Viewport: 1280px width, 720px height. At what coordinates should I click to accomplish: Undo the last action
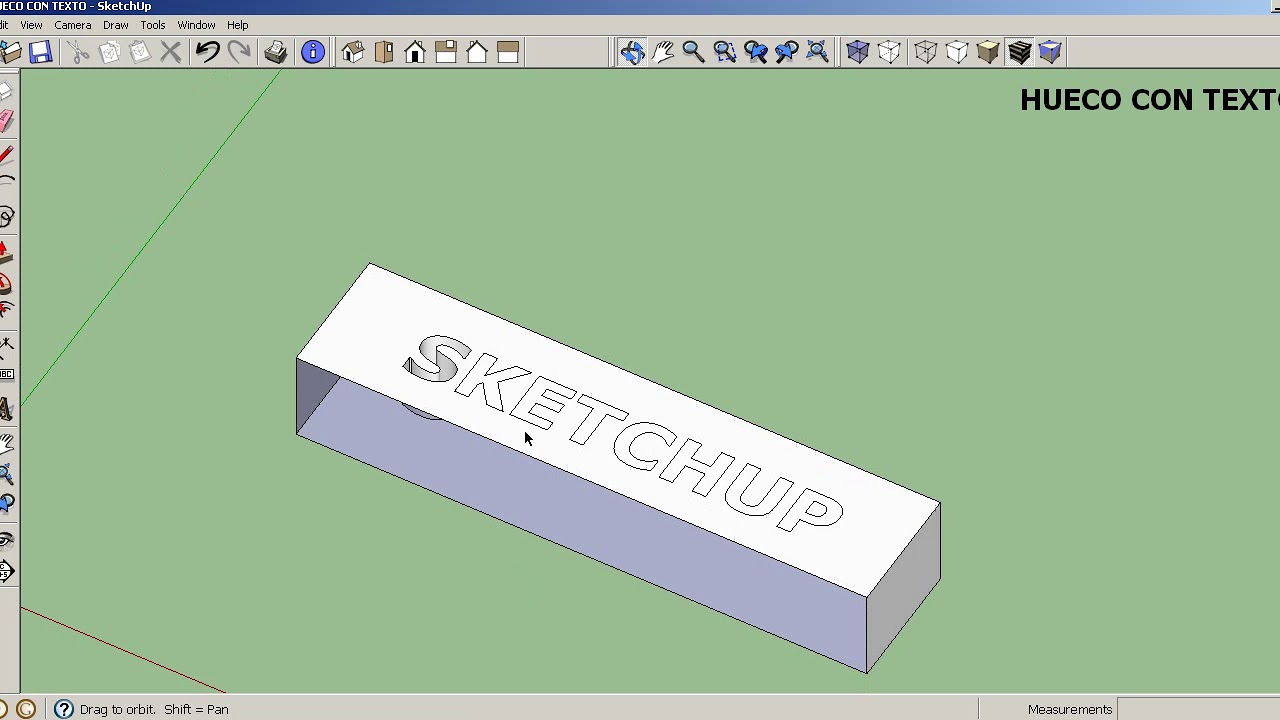[x=207, y=52]
